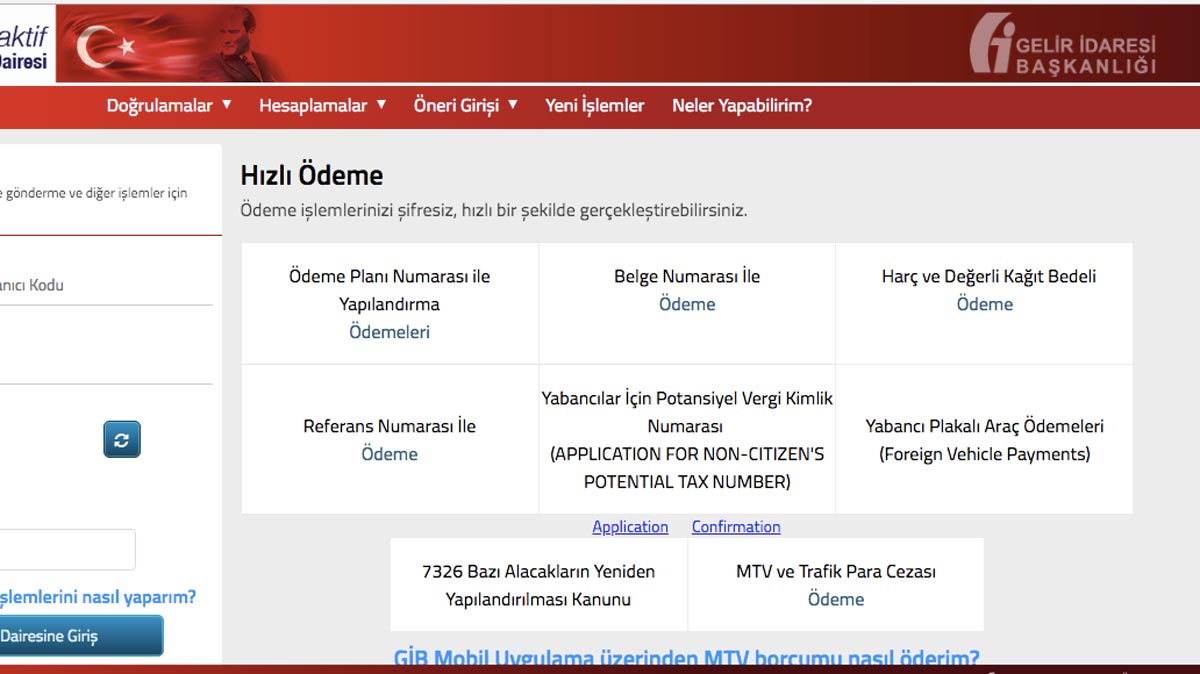Click the captcha refresh icon button
This screenshot has height=674, width=1200.
pyautogui.click(x=122, y=440)
